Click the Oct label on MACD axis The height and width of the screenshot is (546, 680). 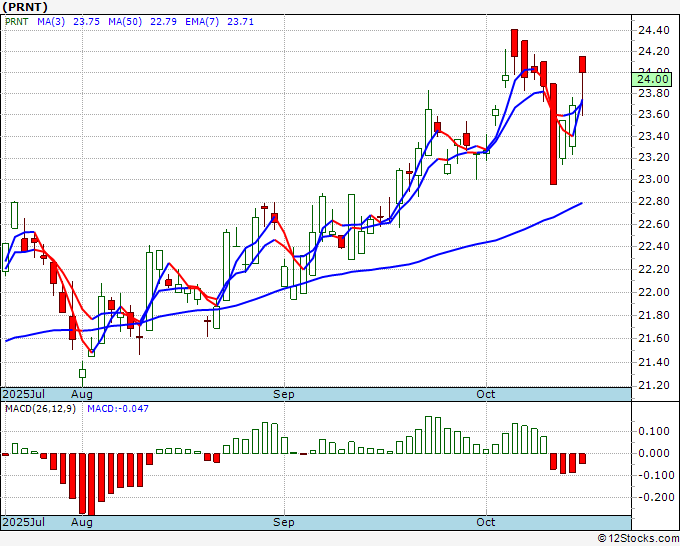(x=486, y=522)
